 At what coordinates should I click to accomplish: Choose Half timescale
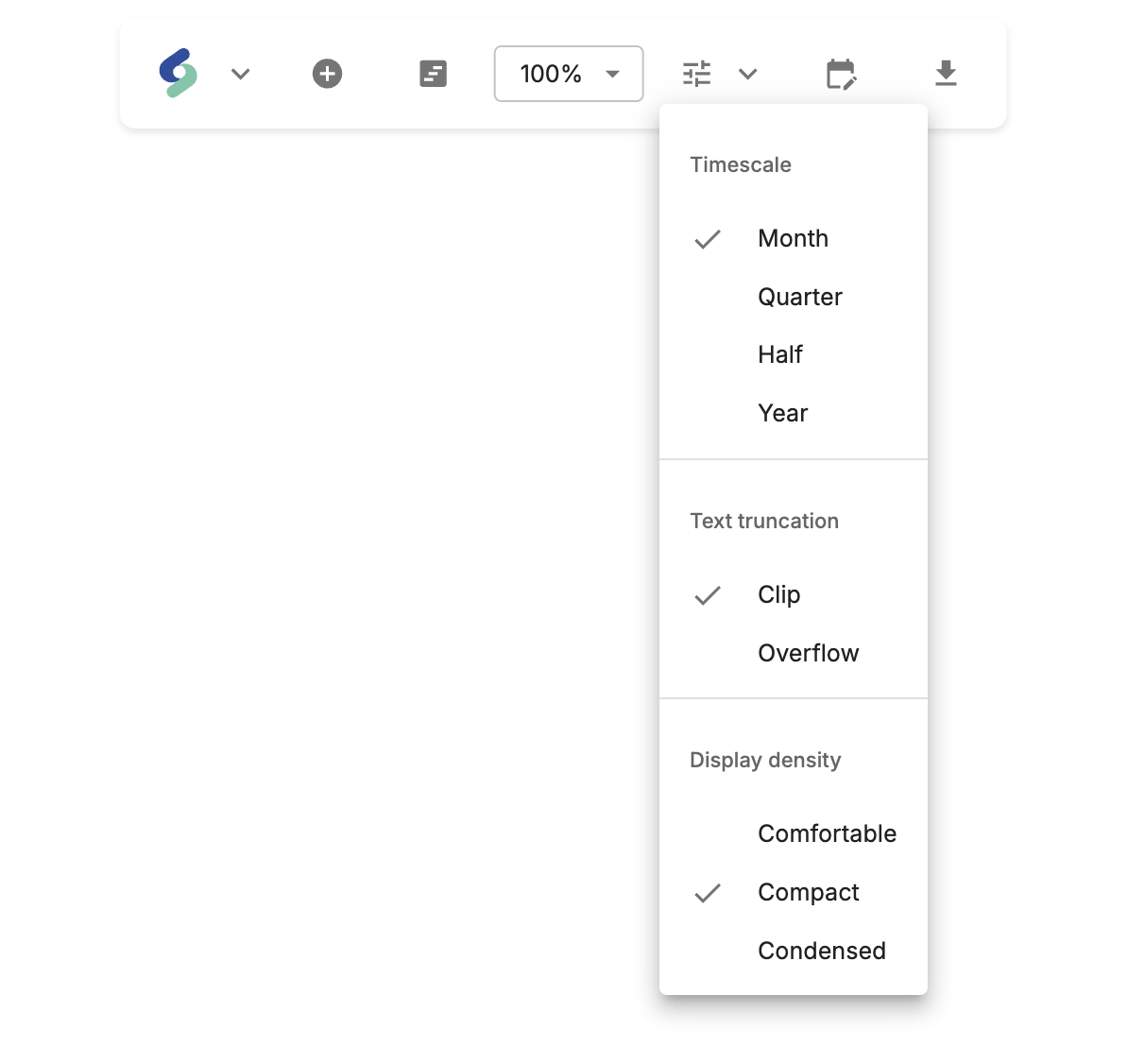[779, 355]
